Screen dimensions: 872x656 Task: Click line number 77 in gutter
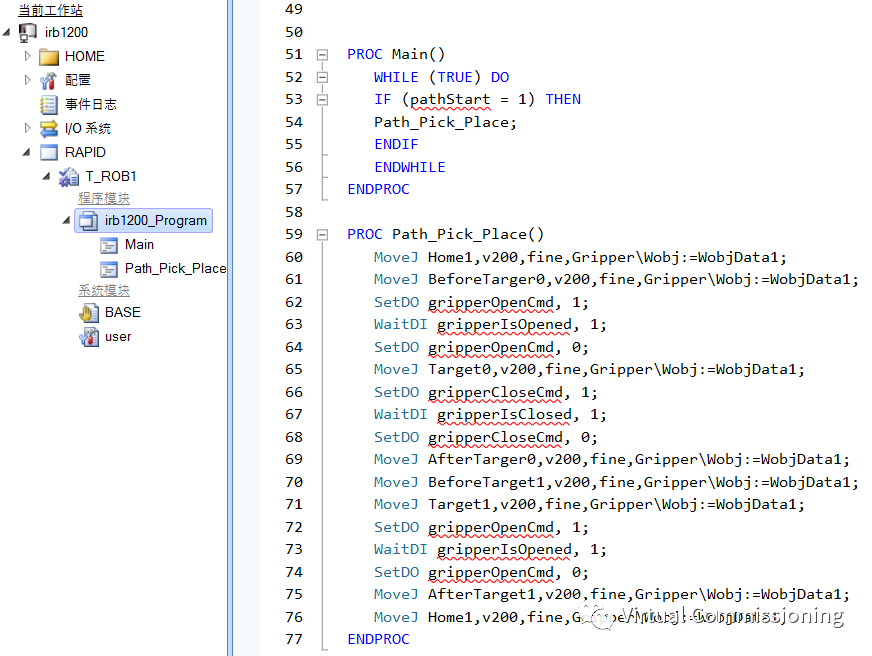pos(294,639)
